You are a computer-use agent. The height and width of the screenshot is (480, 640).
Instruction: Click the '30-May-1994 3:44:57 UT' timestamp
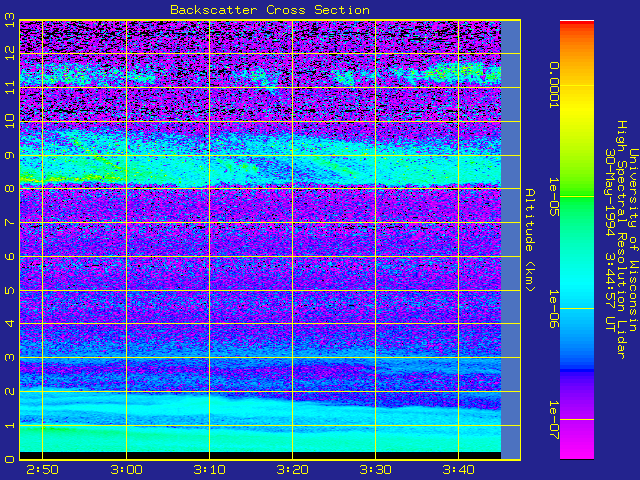click(x=610, y=240)
